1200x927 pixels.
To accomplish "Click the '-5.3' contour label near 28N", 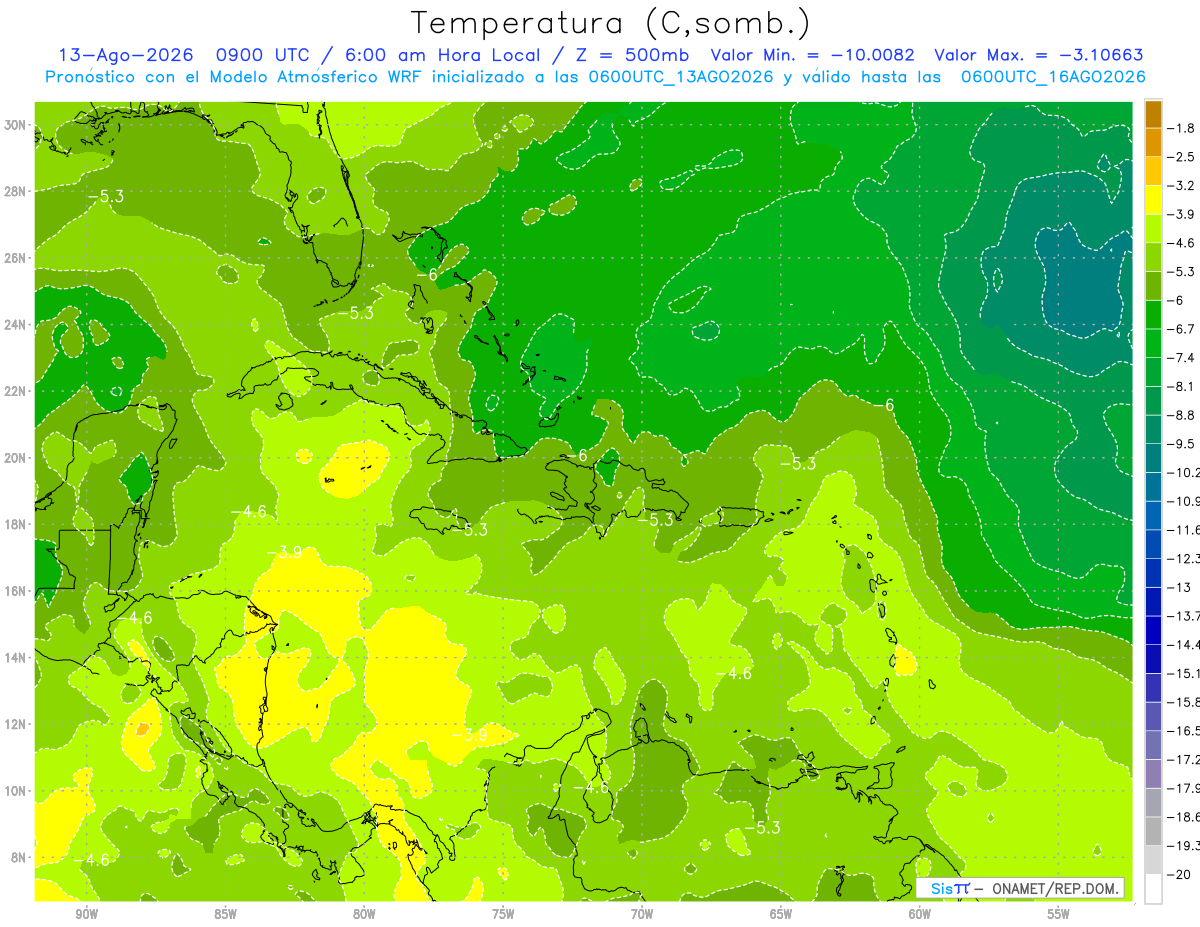I will click(104, 197).
